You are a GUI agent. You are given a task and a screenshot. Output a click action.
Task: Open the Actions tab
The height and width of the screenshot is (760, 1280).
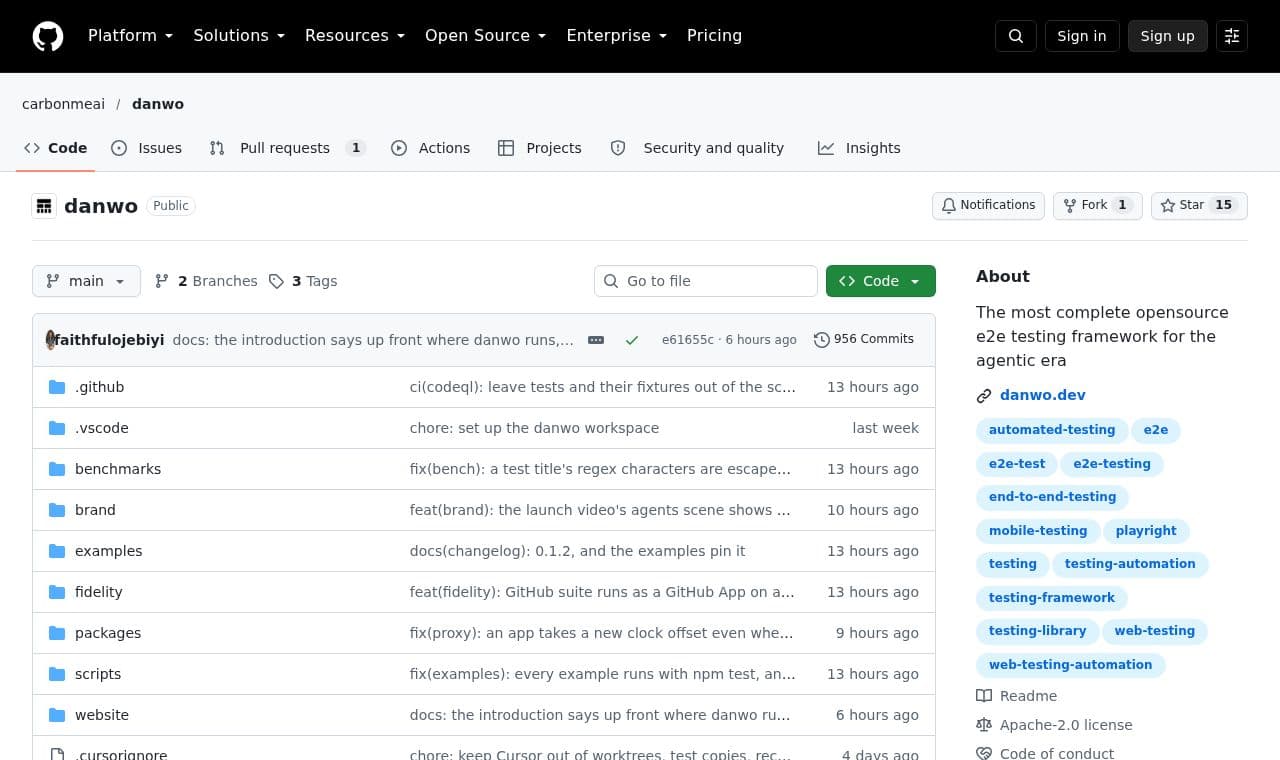click(431, 148)
